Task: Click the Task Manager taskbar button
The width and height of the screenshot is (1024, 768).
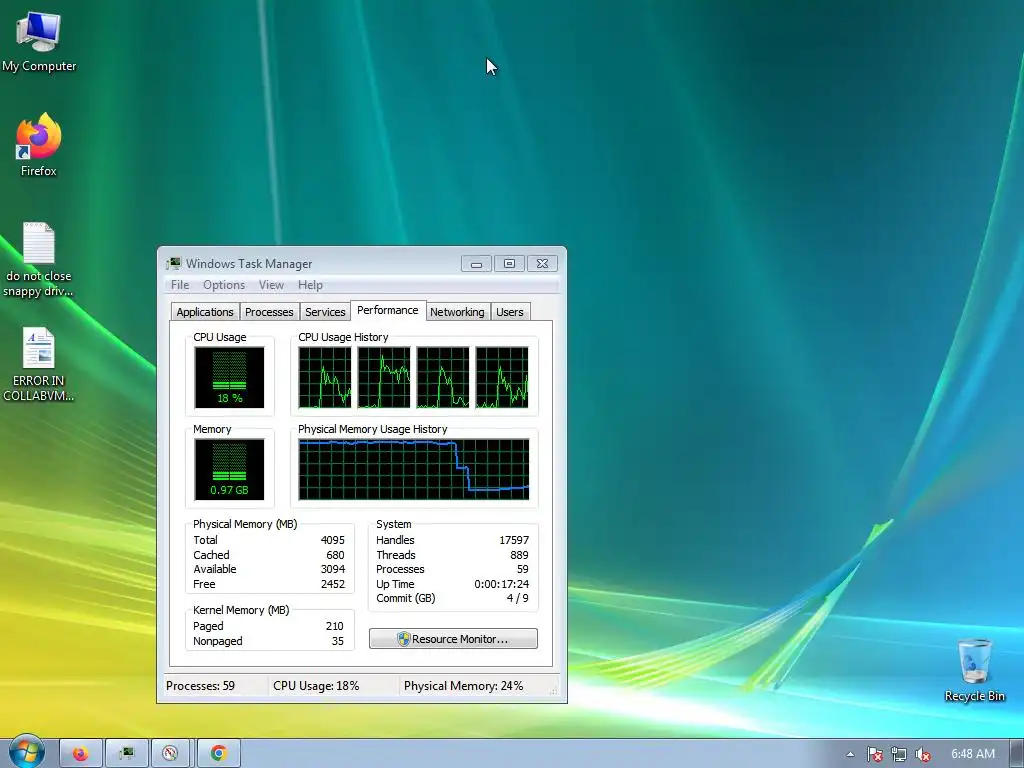Action: [127, 754]
